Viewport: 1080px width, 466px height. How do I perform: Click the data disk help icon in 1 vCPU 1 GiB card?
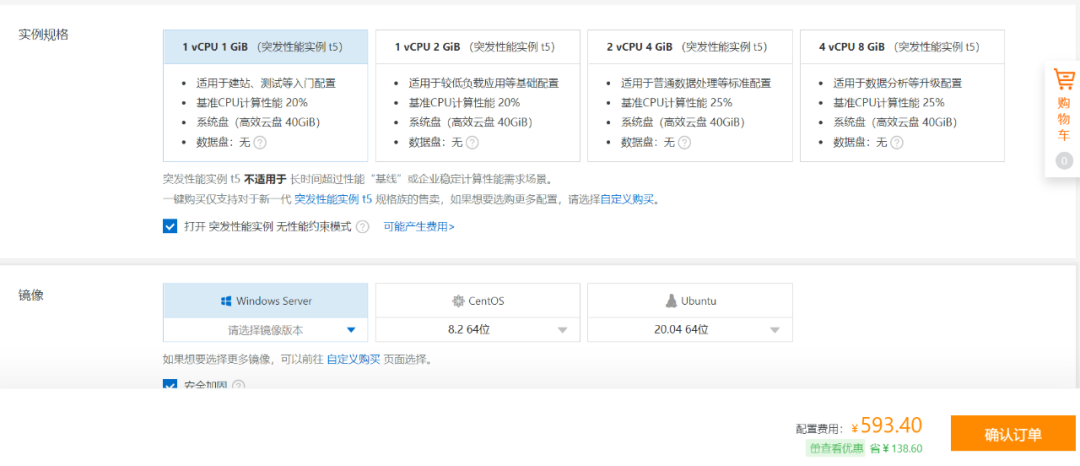pyautogui.click(x=260, y=142)
